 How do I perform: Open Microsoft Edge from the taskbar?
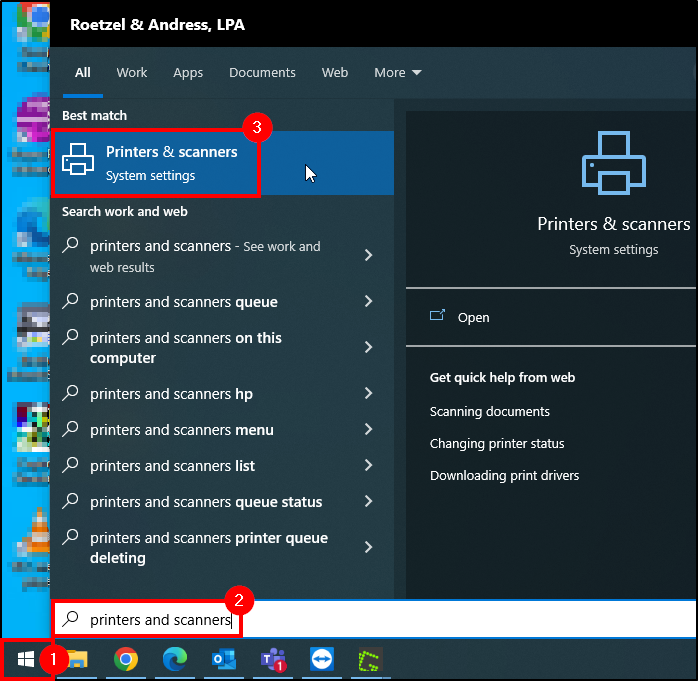174,659
